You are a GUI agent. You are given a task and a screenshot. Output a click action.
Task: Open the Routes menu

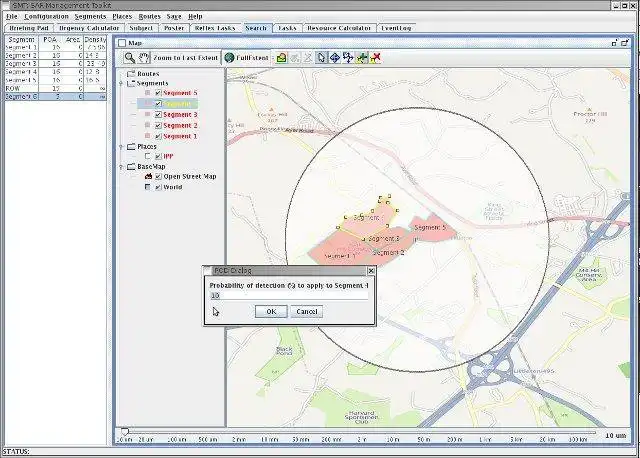(149, 16)
